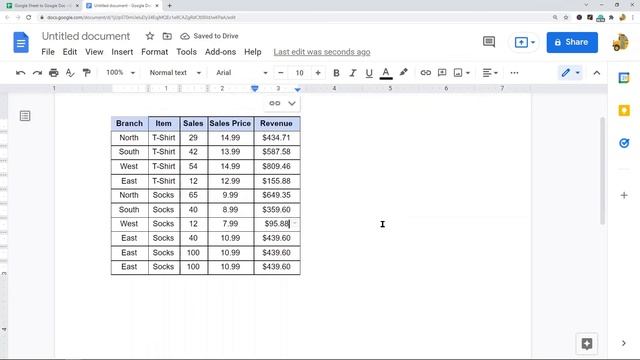Hide the menus with the up chevron
640x360 pixels.
[597, 73]
